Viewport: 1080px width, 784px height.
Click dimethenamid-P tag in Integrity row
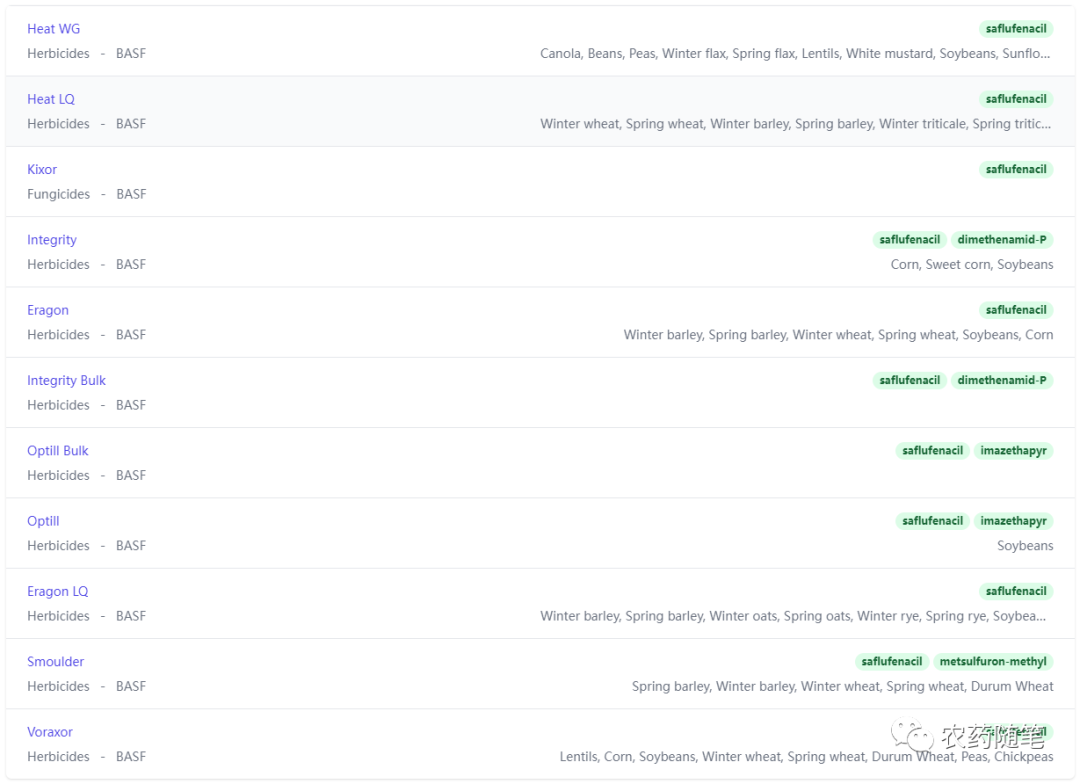point(1002,240)
